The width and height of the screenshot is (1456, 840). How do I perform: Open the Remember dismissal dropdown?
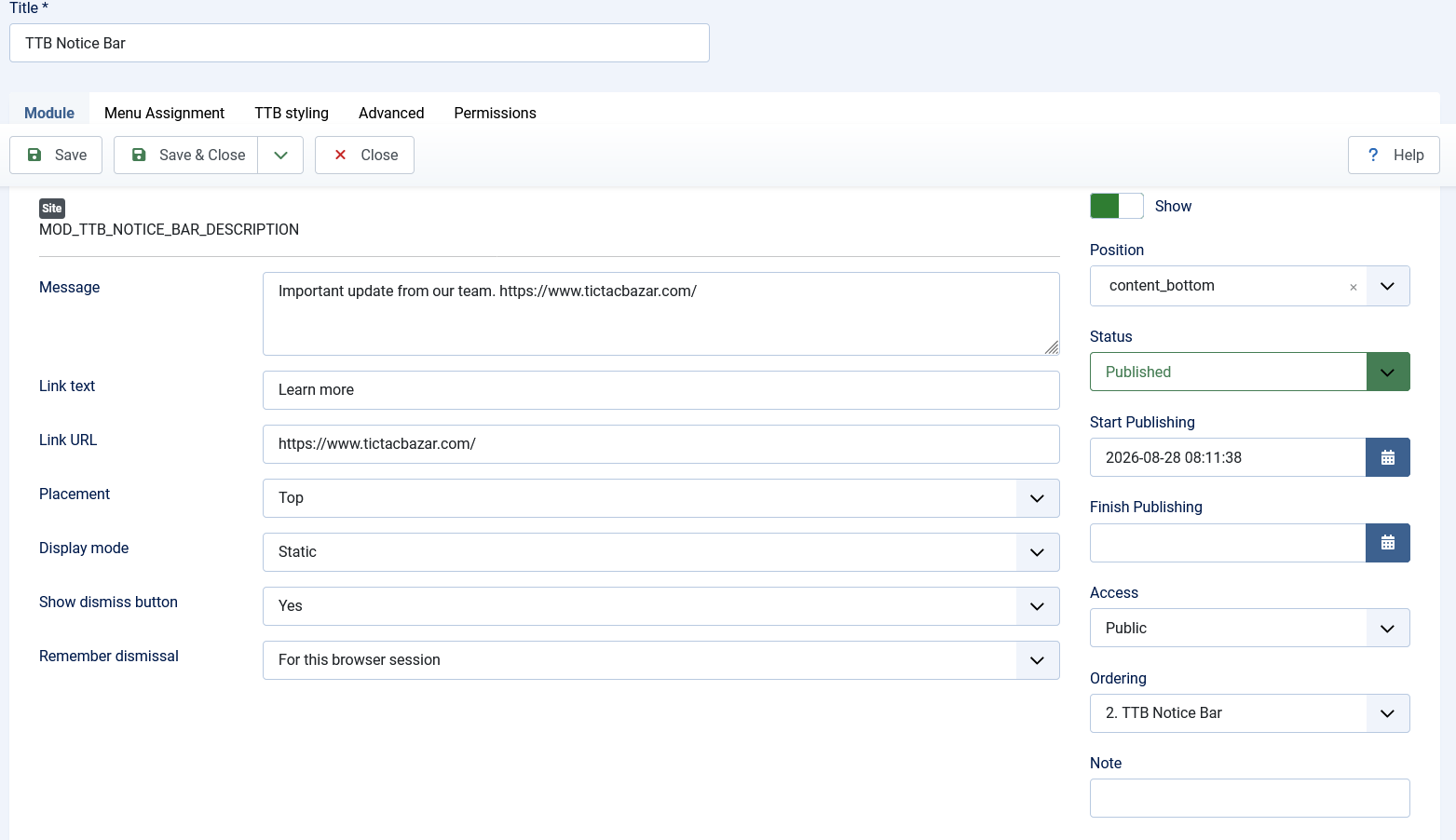(x=660, y=660)
